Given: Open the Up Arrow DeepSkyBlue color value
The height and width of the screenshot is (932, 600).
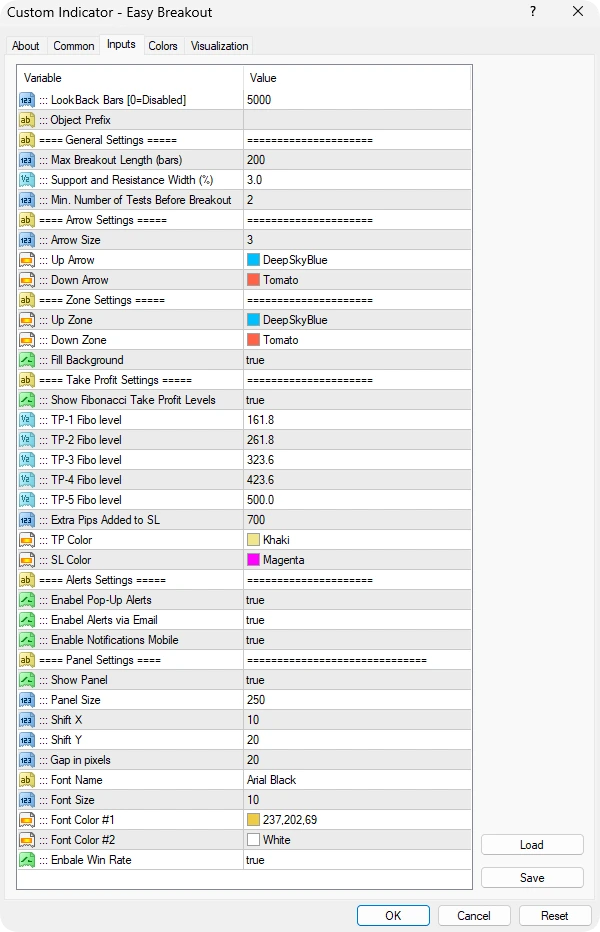Looking at the screenshot, I should tap(357, 260).
